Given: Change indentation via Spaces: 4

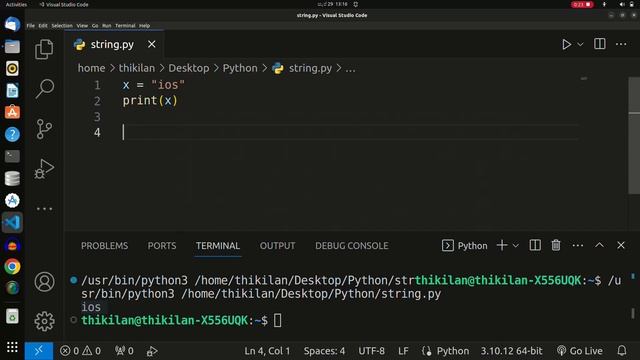Looking at the screenshot, I should 324,351.
